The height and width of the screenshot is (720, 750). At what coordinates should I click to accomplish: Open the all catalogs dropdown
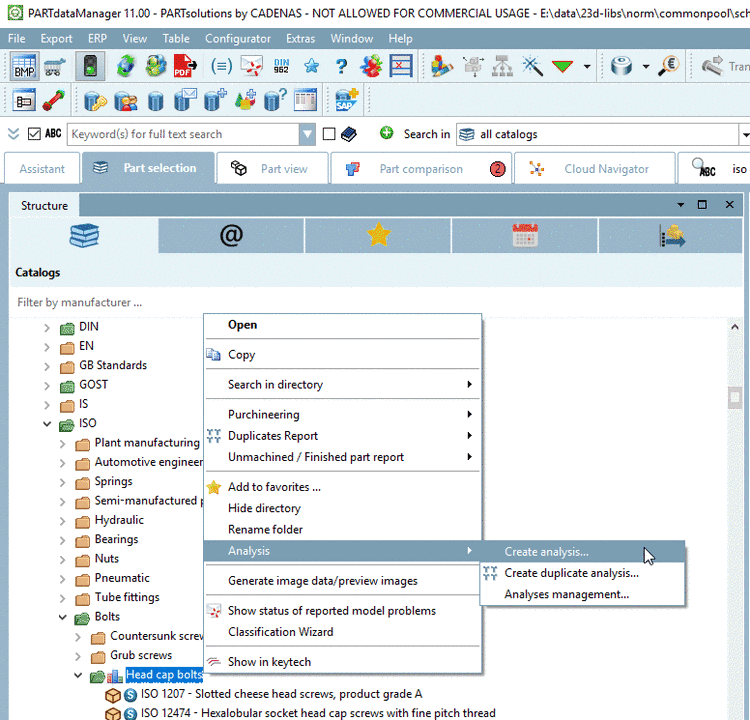pyautogui.click(x=744, y=134)
